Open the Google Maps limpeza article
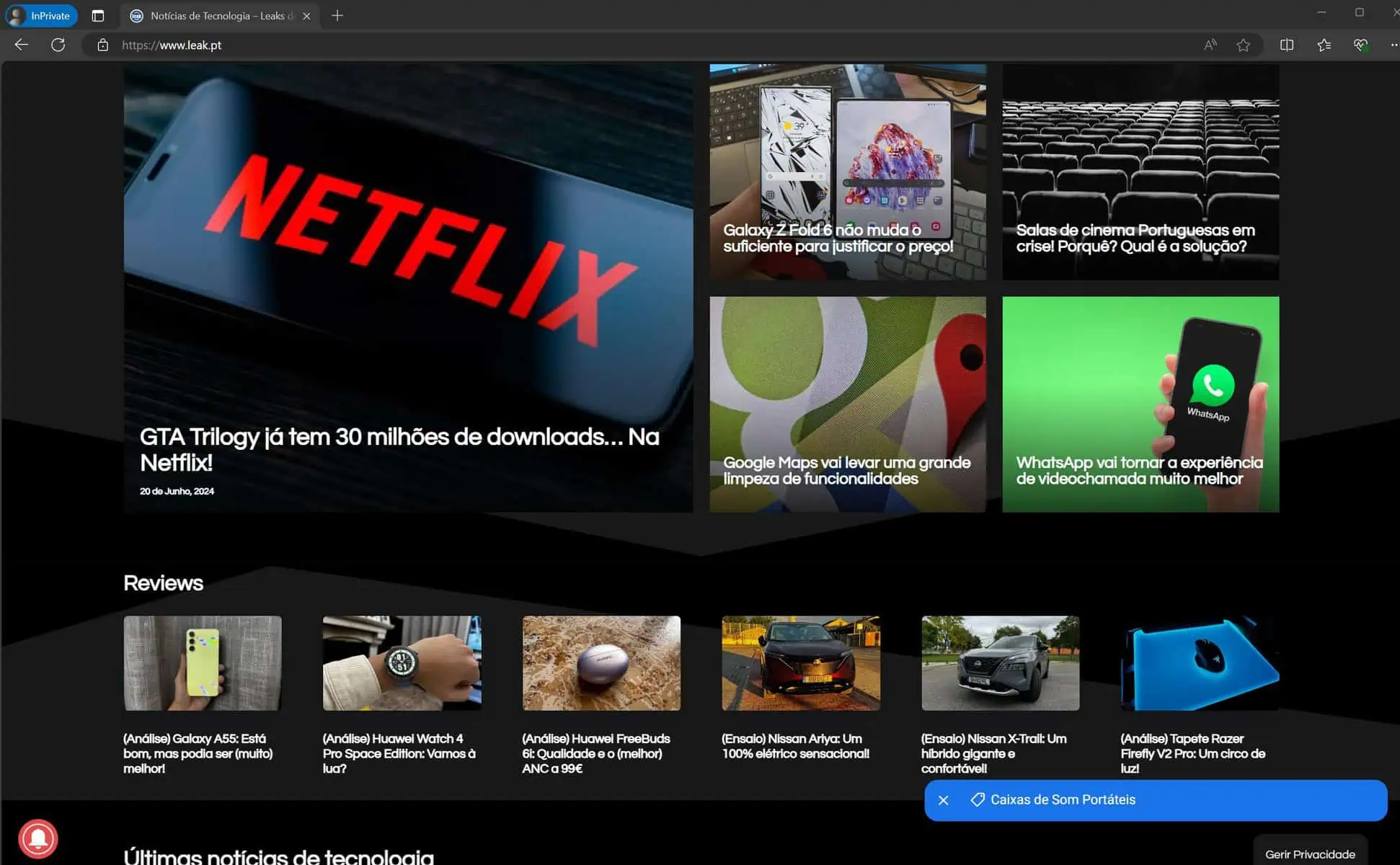Screen dimensions: 1400x865 (x=848, y=404)
